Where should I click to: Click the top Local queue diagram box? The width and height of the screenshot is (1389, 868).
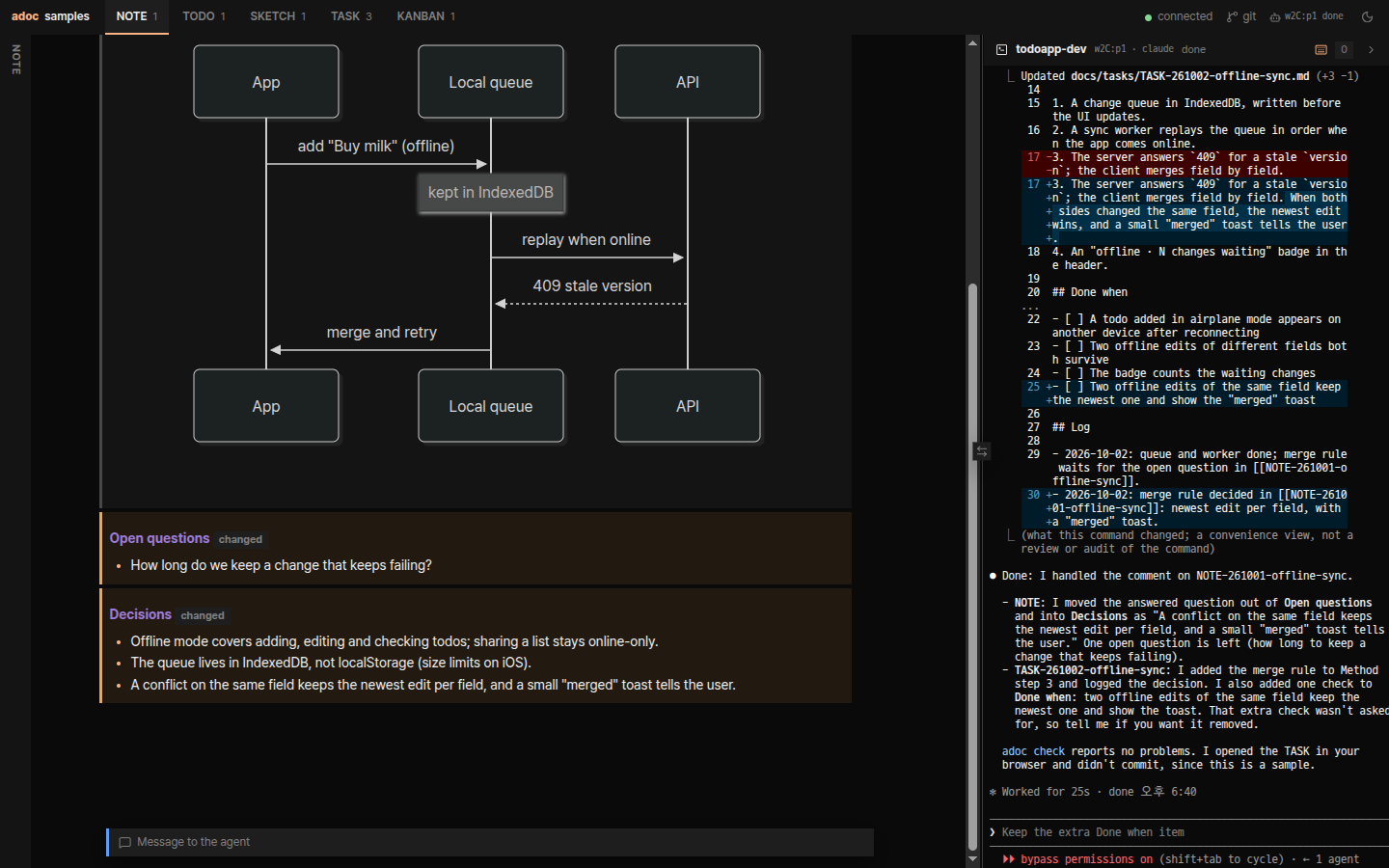pos(491,82)
